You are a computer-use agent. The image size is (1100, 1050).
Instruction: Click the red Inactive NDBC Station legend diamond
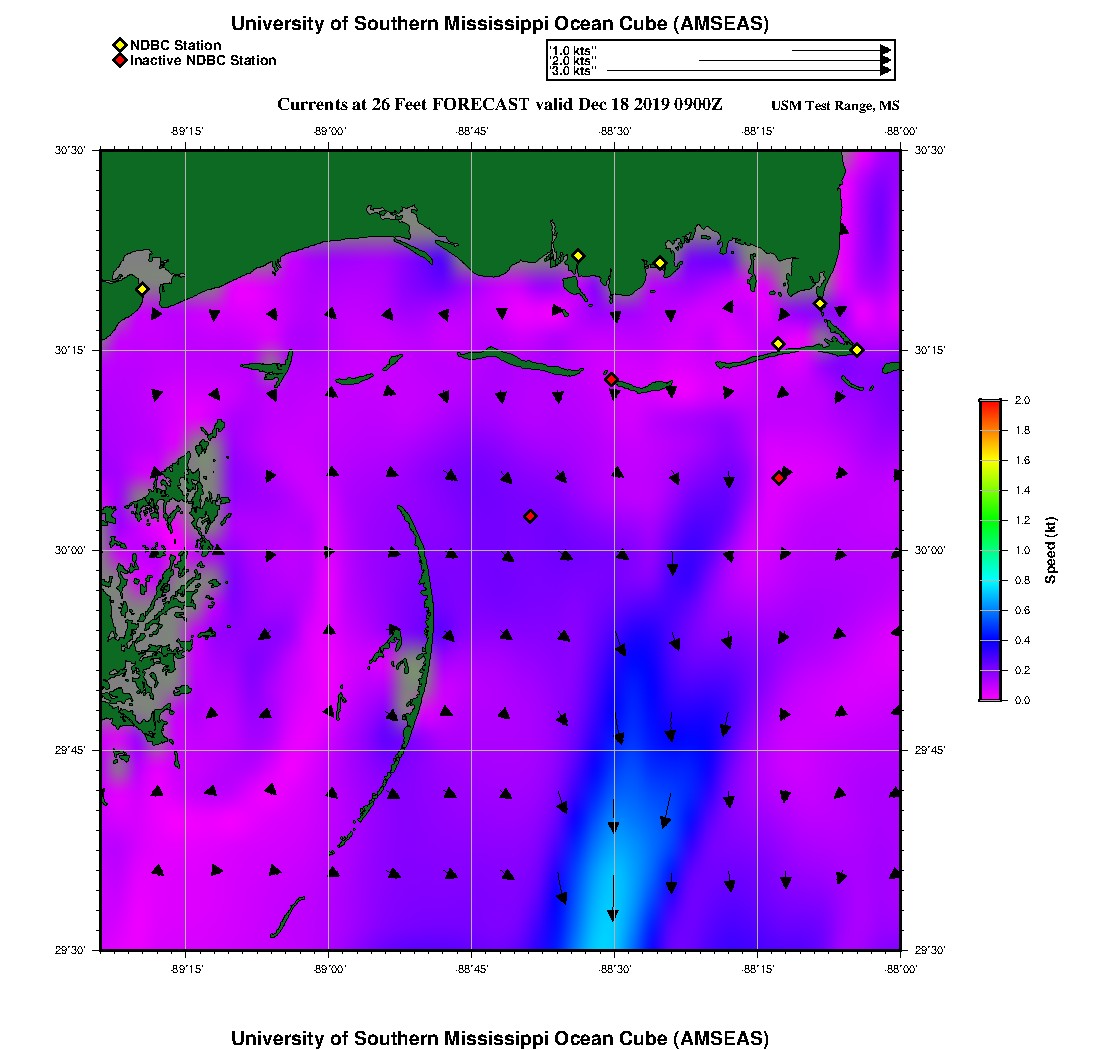pyautogui.click(x=119, y=61)
